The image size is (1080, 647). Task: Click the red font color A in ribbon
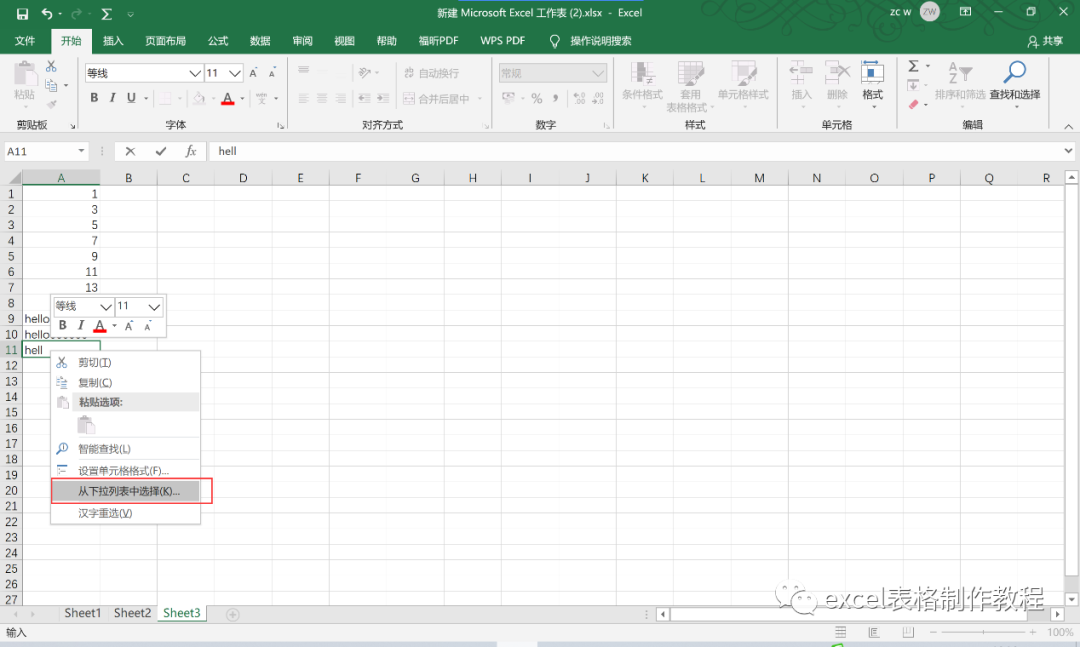pos(228,99)
